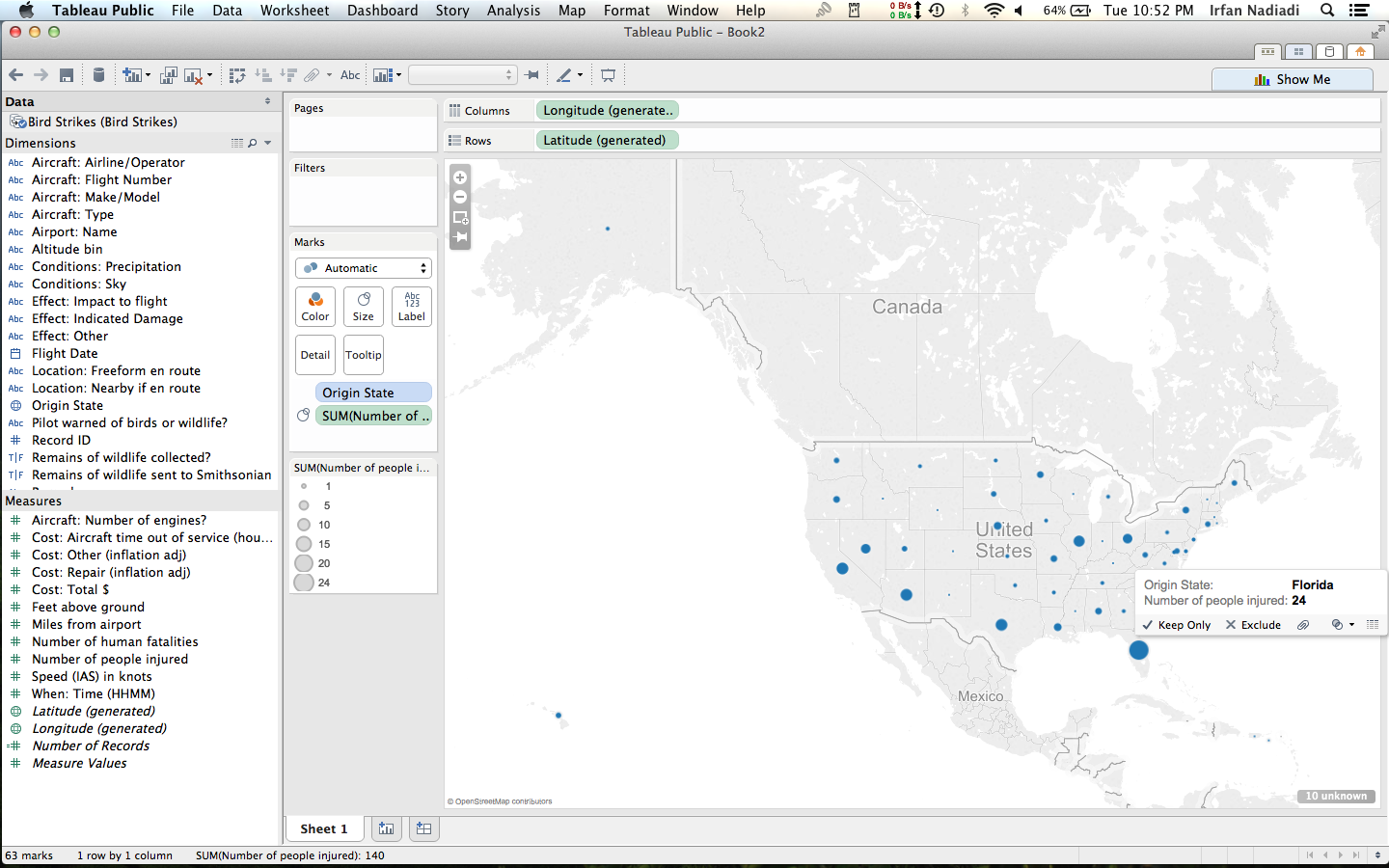This screenshot has width=1389, height=868.
Task: Click the Wi-Fi icon in menu bar
Action: 994,11
